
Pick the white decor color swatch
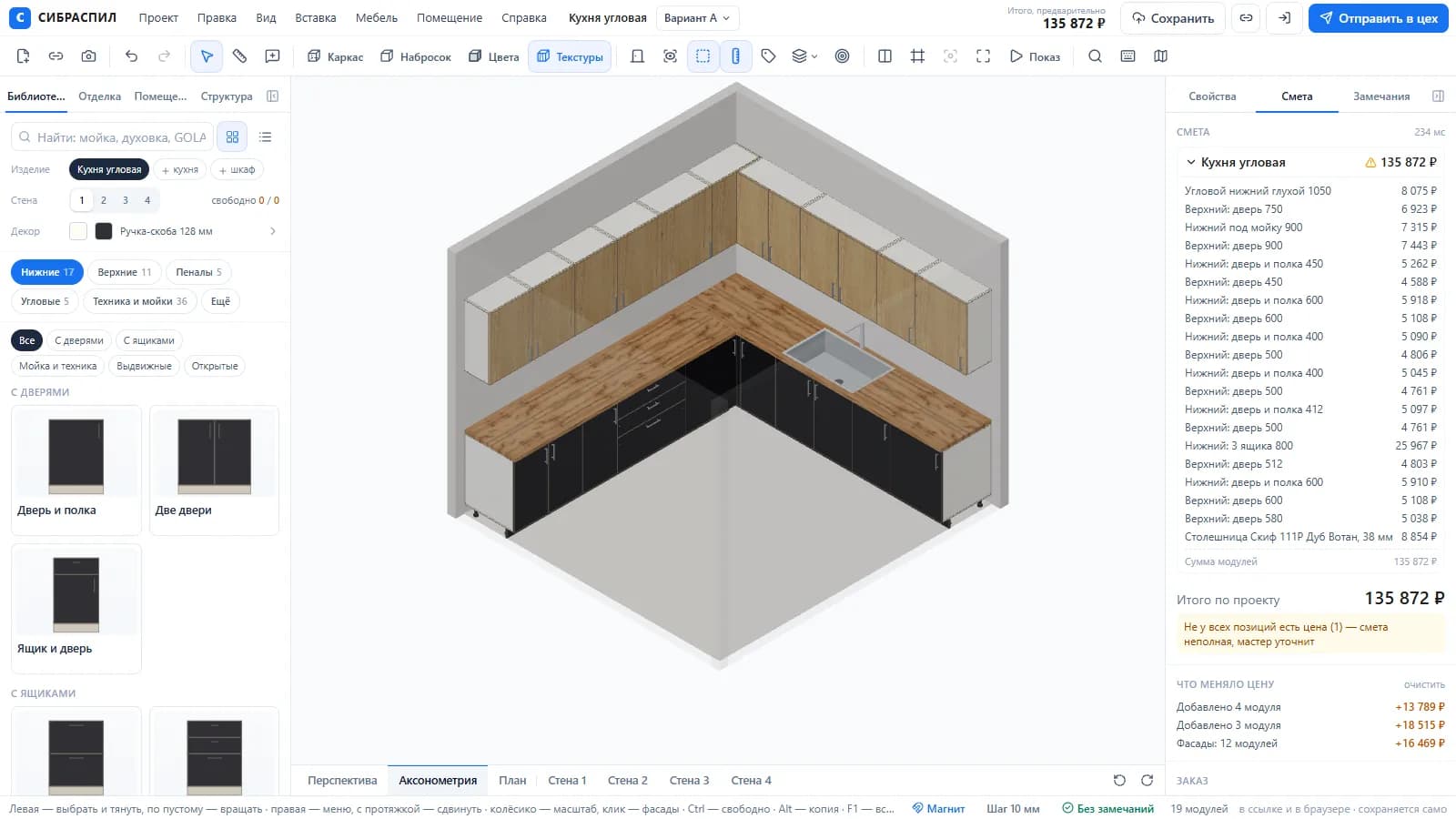pyautogui.click(x=78, y=231)
